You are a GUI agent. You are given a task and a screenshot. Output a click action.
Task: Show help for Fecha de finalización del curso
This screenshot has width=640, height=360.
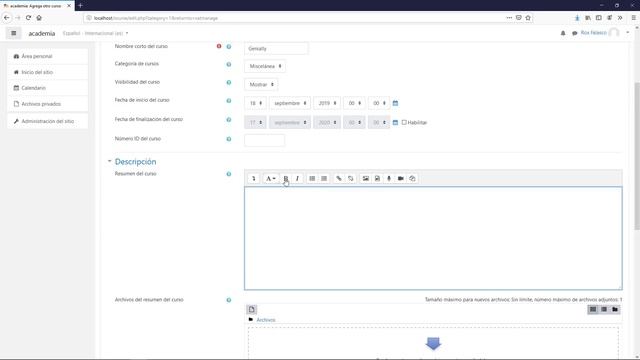[x=229, y=120]
